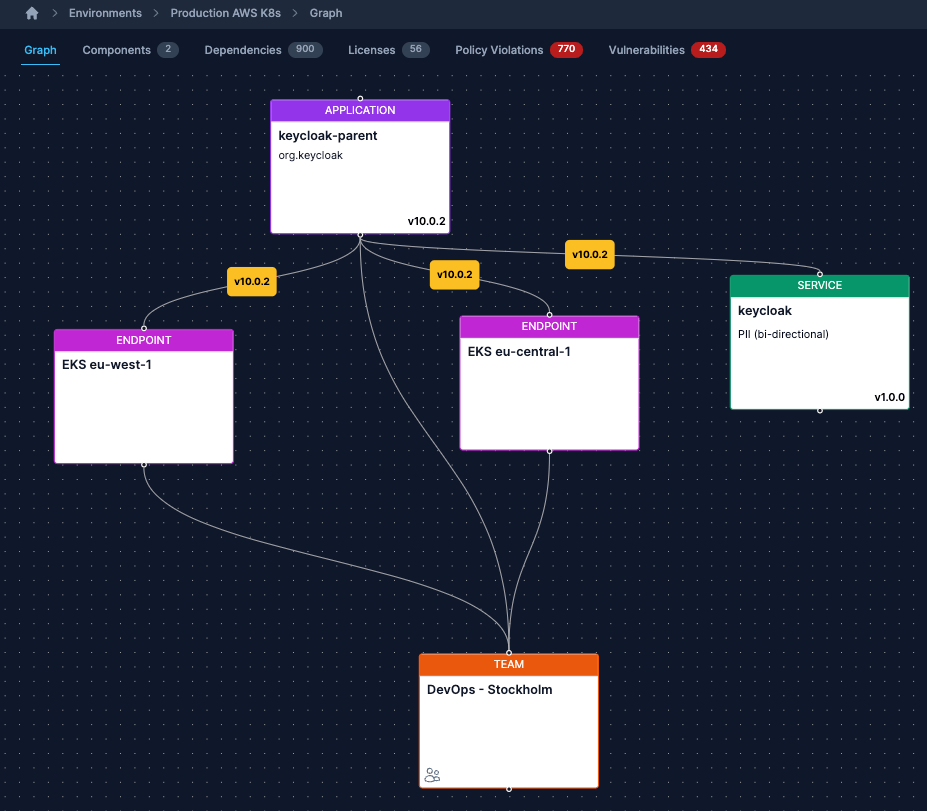The image size is (927, 811).
Task: Open the Policy Violations tab
Action: click(518, 50)
